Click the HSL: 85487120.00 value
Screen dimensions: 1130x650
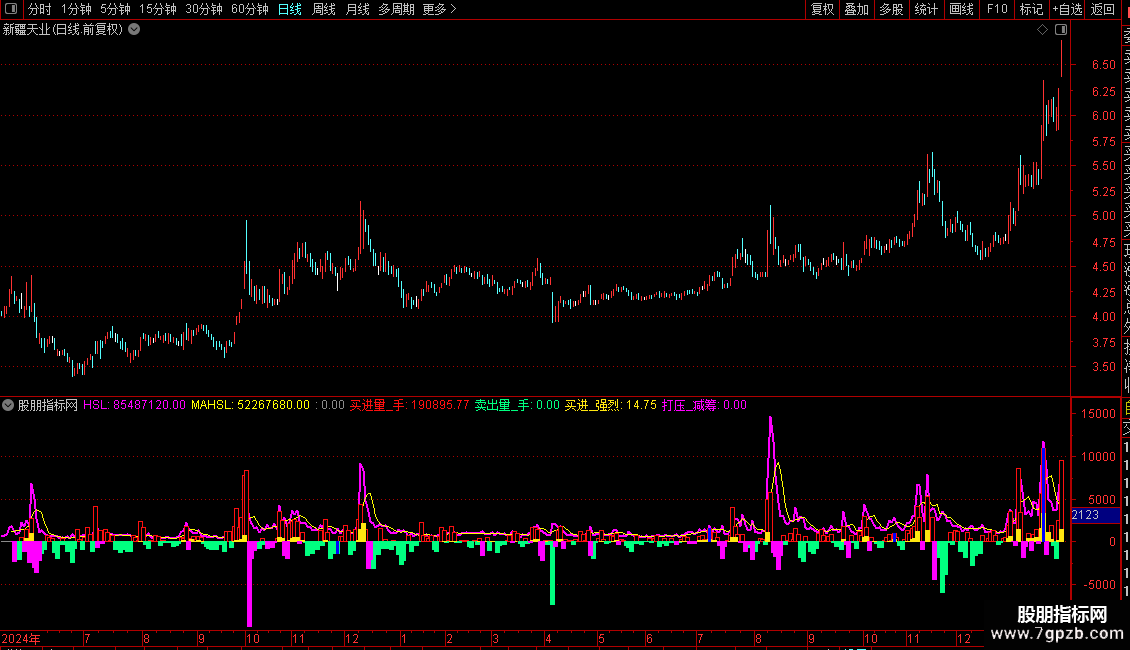pos(134,405)
